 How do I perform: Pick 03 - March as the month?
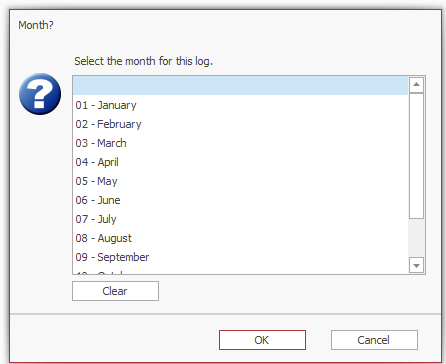[x=240, y=143]
